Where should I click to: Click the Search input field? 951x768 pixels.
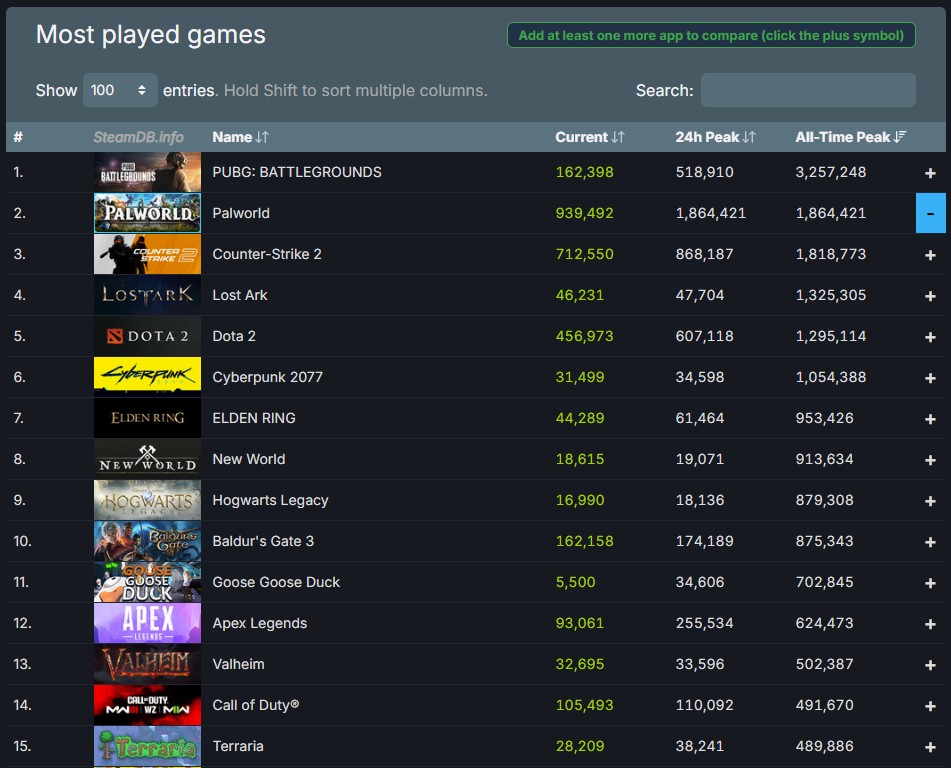[807, 90]
